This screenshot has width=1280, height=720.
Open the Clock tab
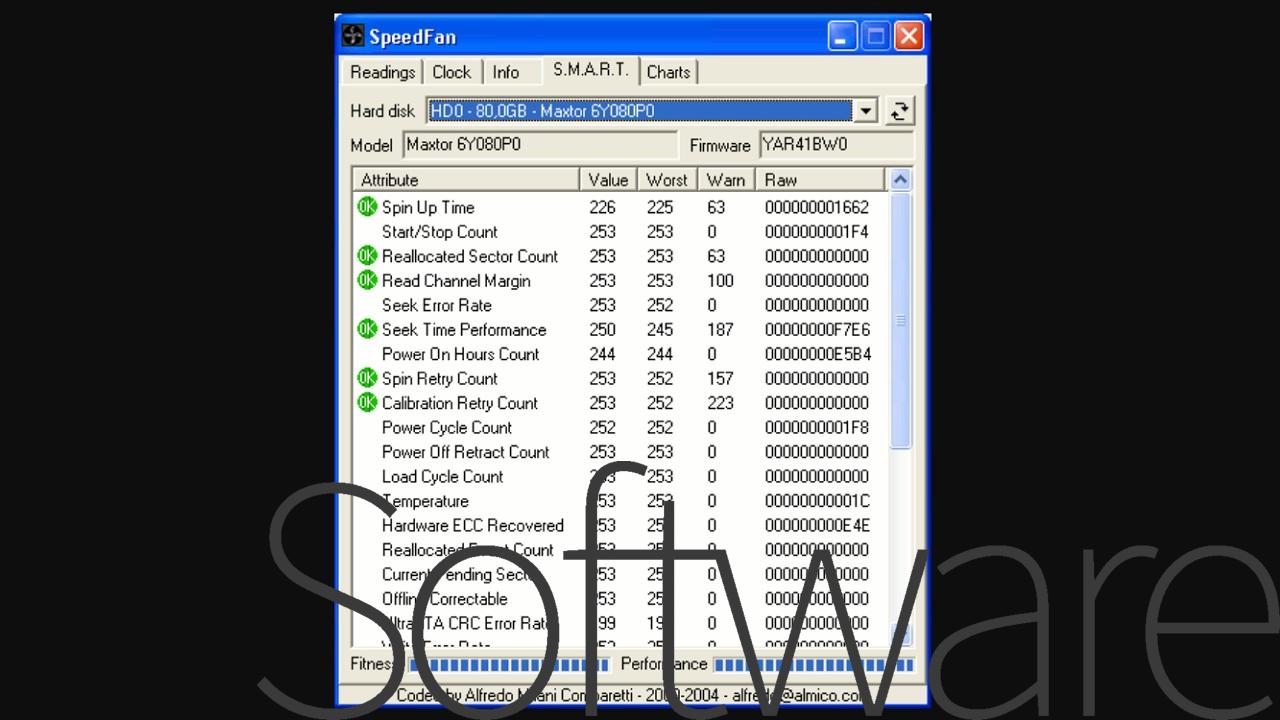[452, 72]
